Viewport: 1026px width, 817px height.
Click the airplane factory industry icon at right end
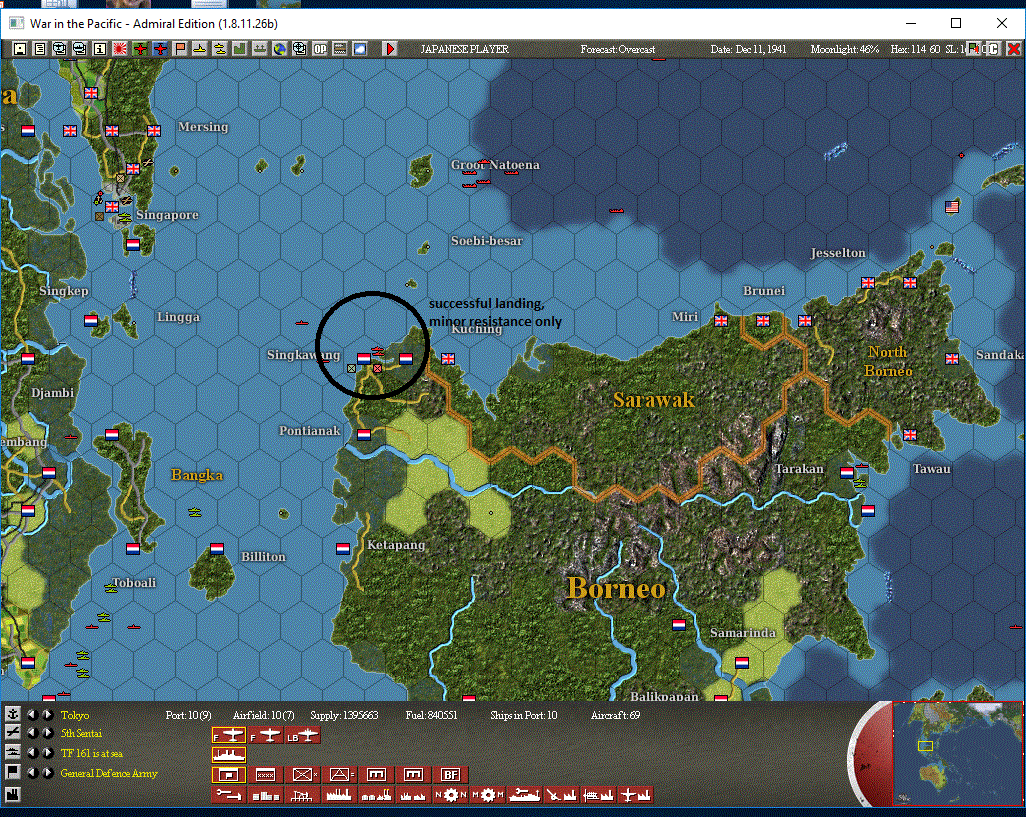[x=635, y=795]
